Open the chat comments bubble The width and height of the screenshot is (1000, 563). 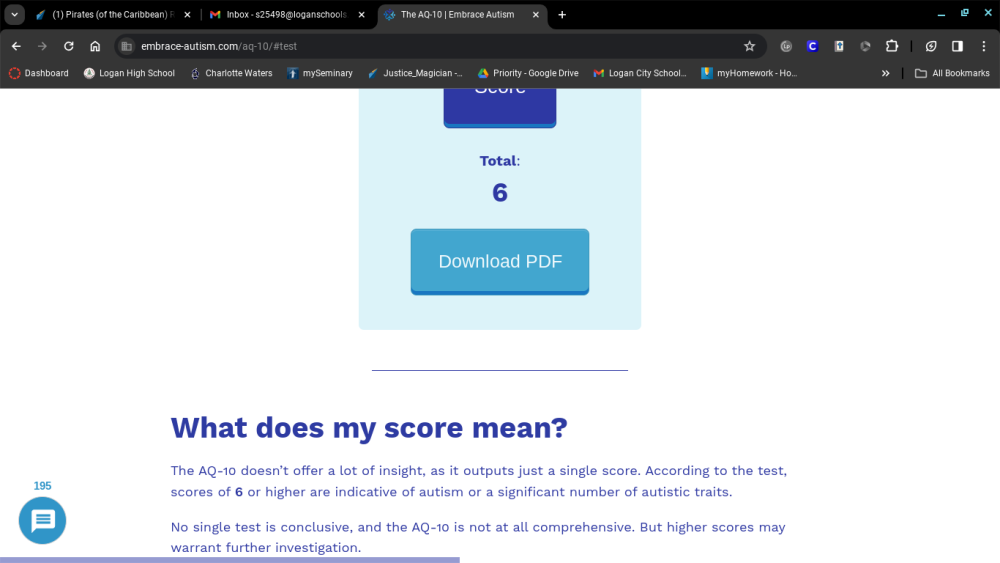tap(43, 520)
